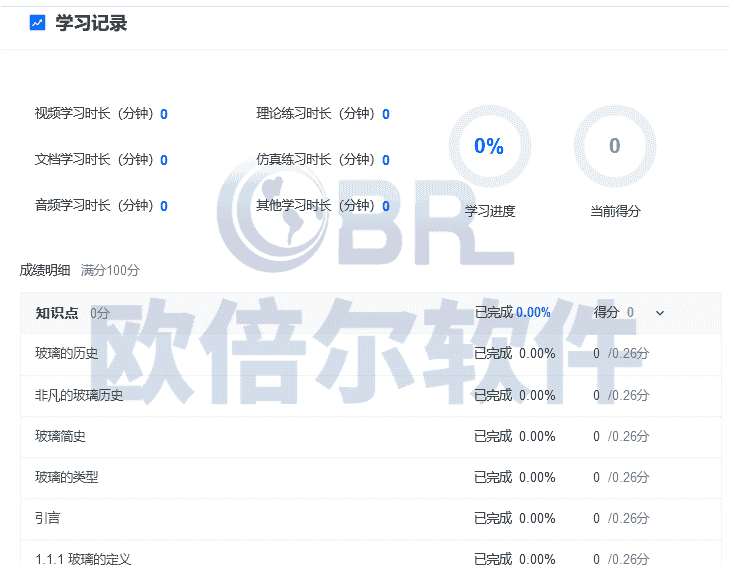Click the 其他学习时长 value

386,206
